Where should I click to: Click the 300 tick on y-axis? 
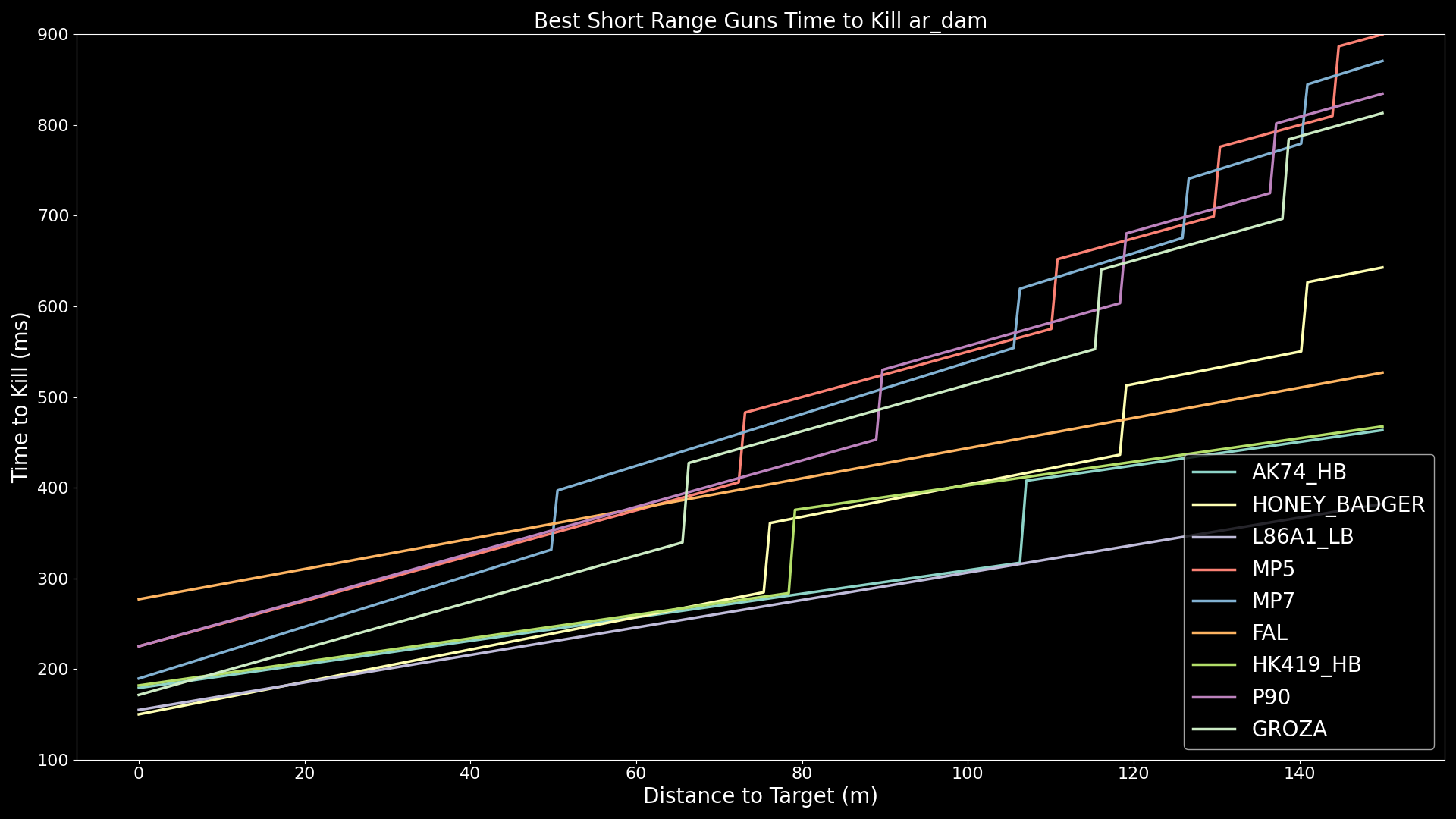click(x=53, y=579)
